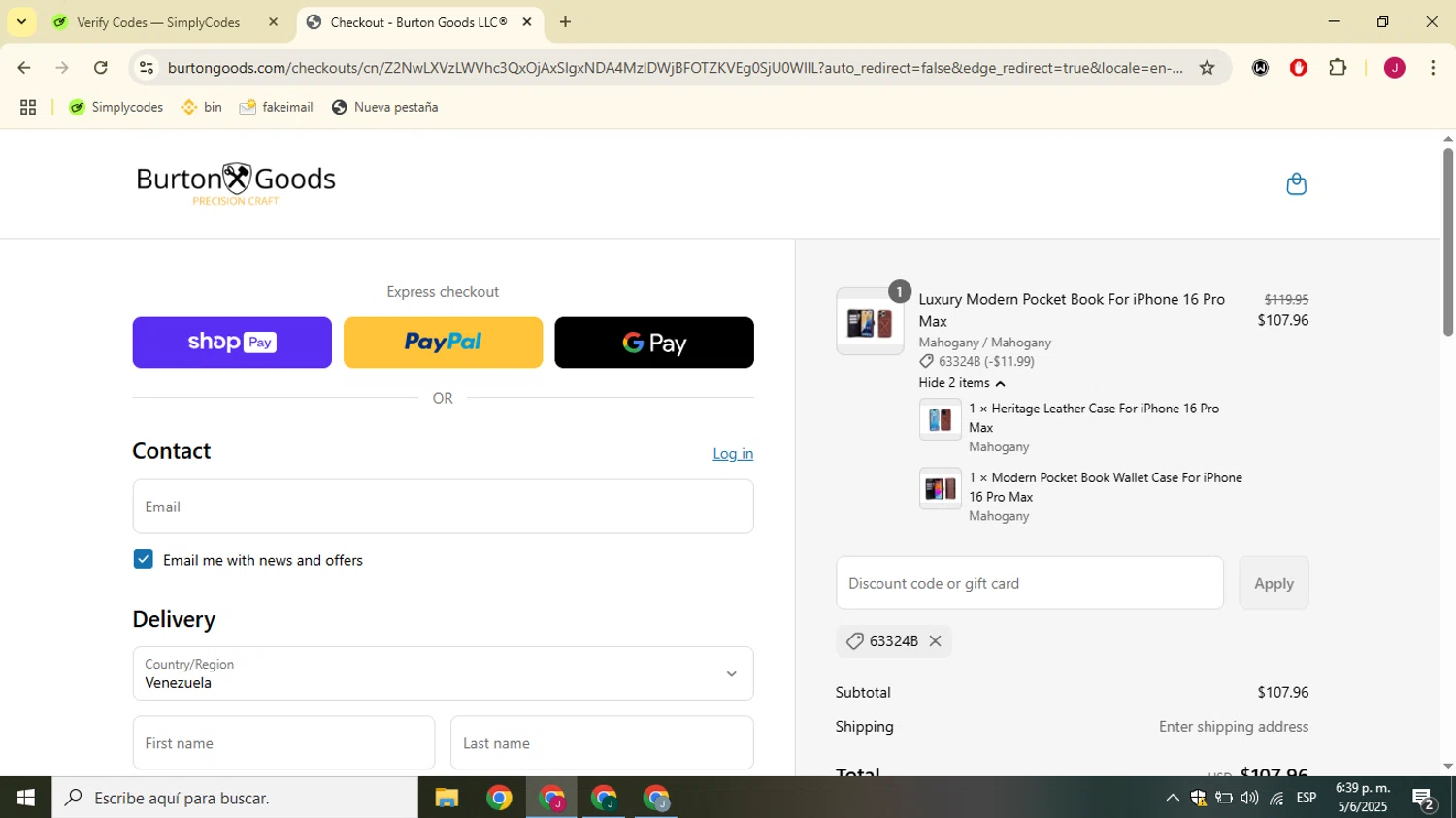
Task: Click the Subtotal $107.96 amount
Action: (1282, 692)
